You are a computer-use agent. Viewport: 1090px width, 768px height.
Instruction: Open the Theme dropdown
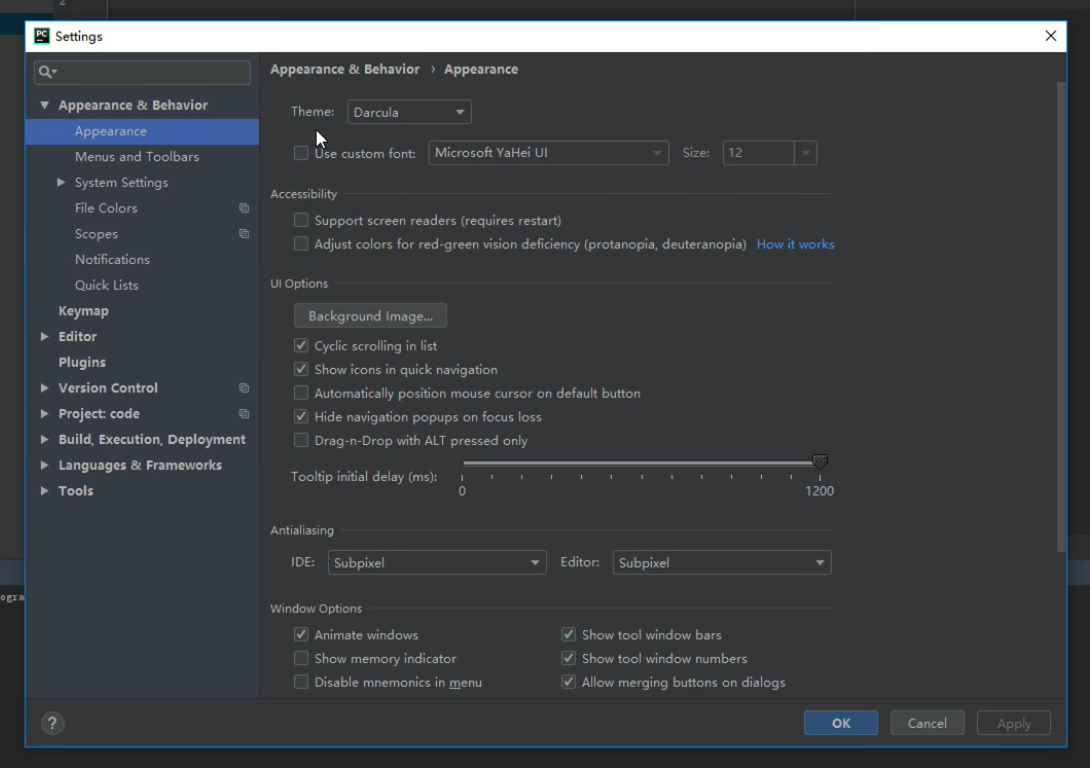coord(408,111)
